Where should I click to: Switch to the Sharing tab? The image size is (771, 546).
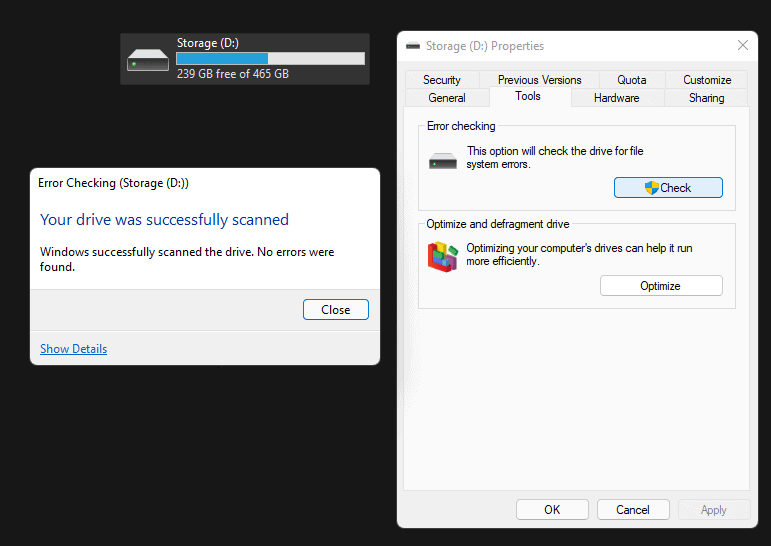pos(707,98)
